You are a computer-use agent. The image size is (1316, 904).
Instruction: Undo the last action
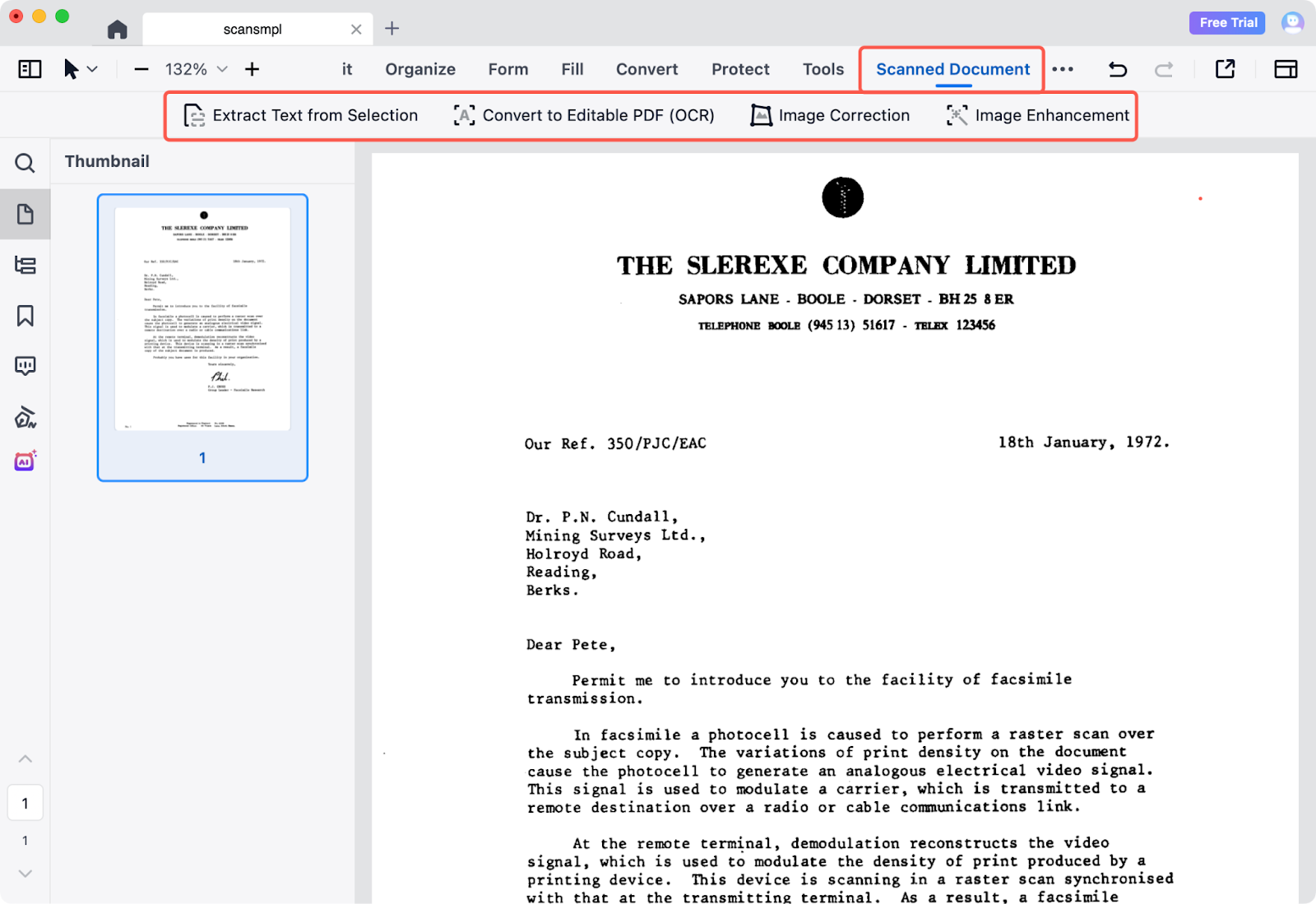coord(1117,69)
